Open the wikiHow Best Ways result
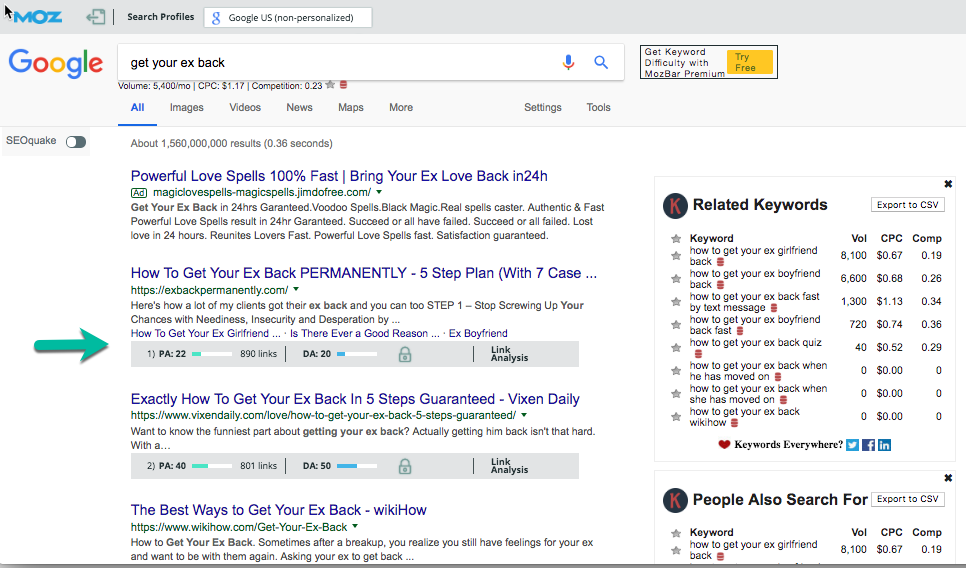The width and height of the screenshot is (966, 568). [278, 510]
